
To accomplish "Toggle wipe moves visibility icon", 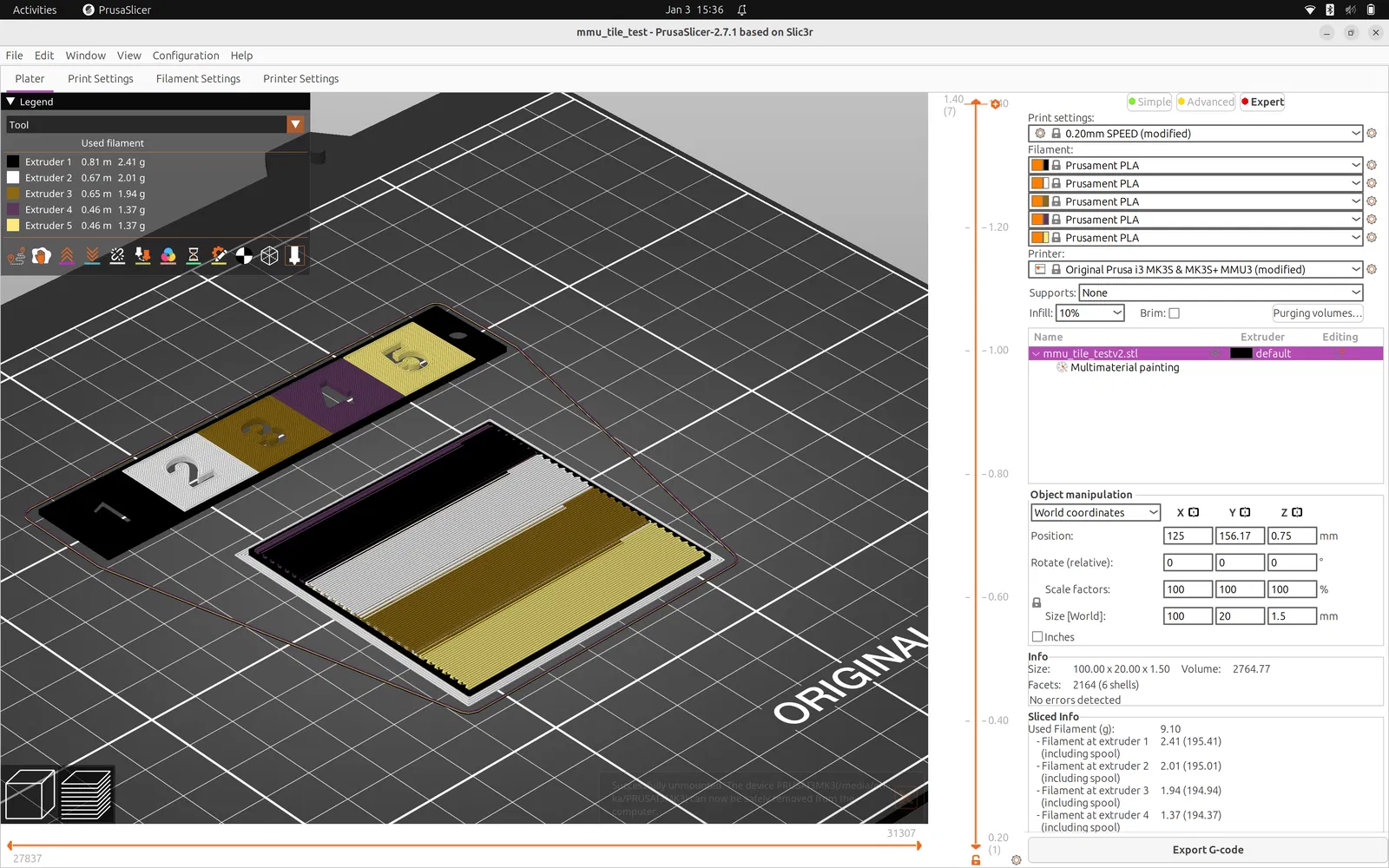I will 42,256.
